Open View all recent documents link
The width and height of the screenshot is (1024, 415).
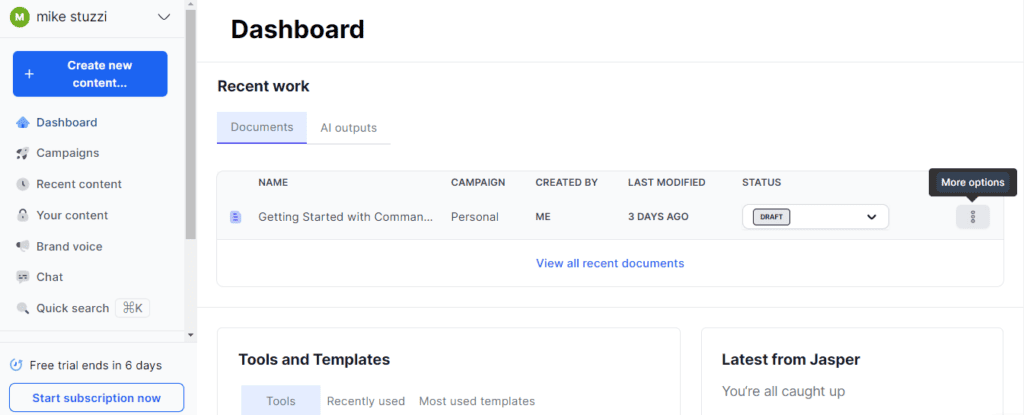coord(610,263)
